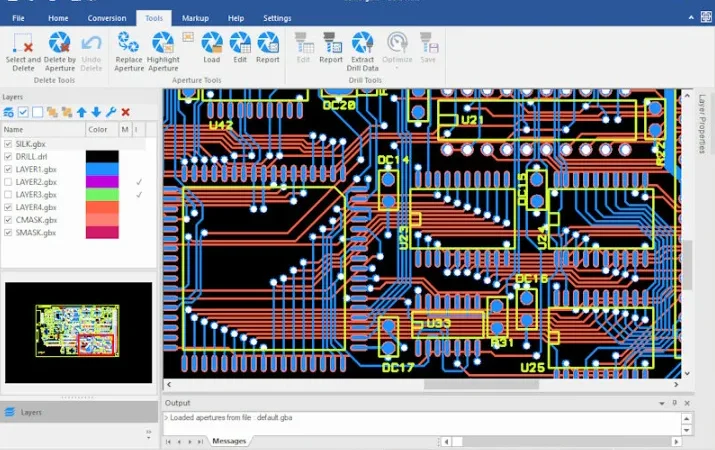This screenshot has width=715, height=450.
Task: Choose Delete by Aperture tool
Action: pyautogui.click(x=60, y=52)
